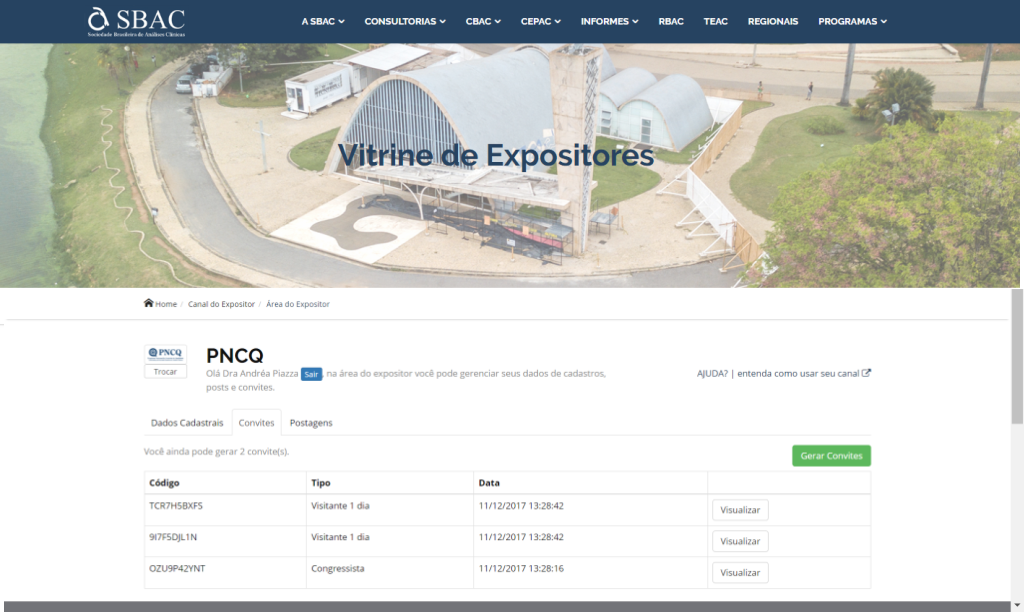Go to the RBAC menu item
Screen dimensions: 1024x612
point(671,21)
